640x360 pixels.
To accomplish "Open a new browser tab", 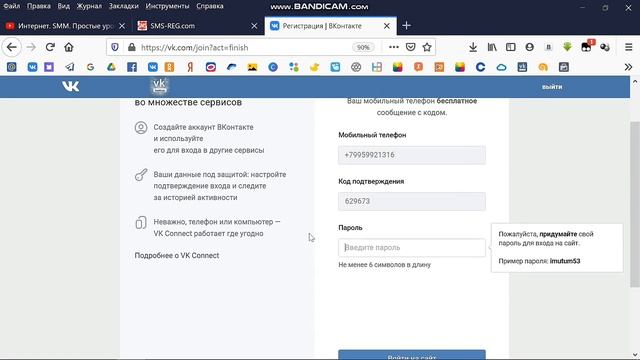I will tap(406, 26).
